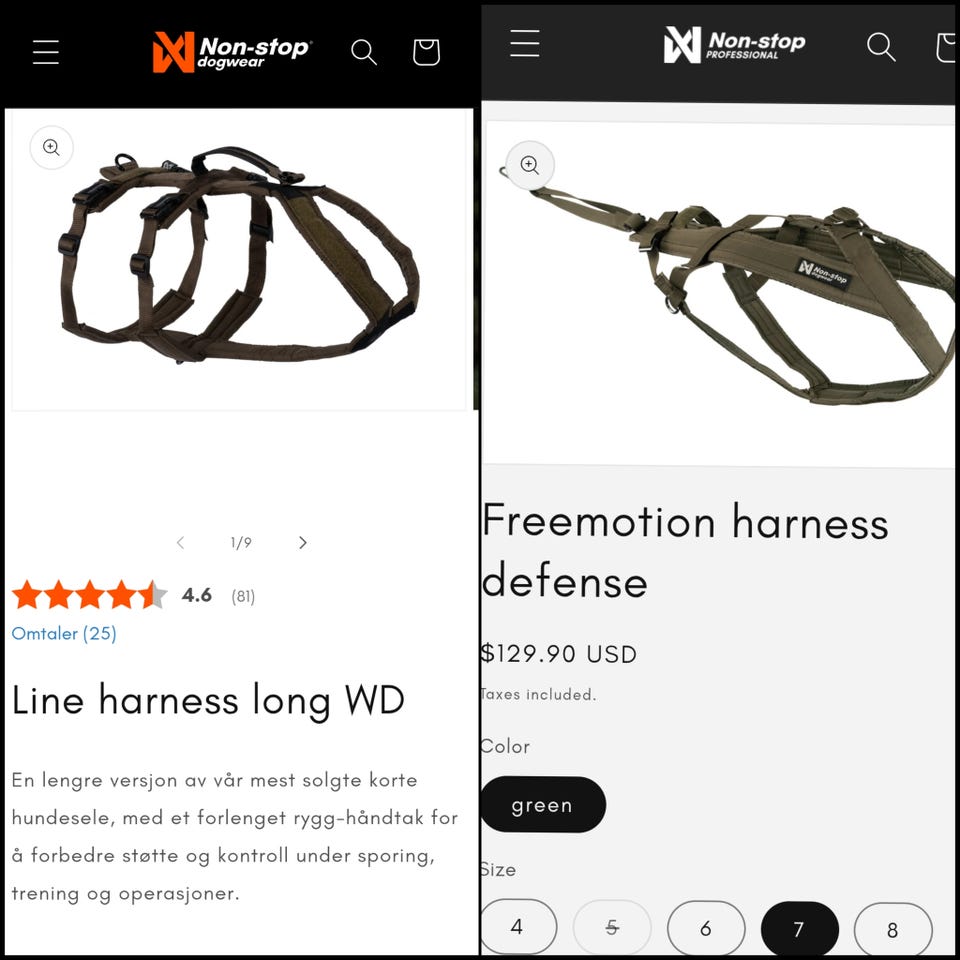Zoom in on the Line harness image
The width and height of the screenshot is (960, 960).
coord(51,148)
